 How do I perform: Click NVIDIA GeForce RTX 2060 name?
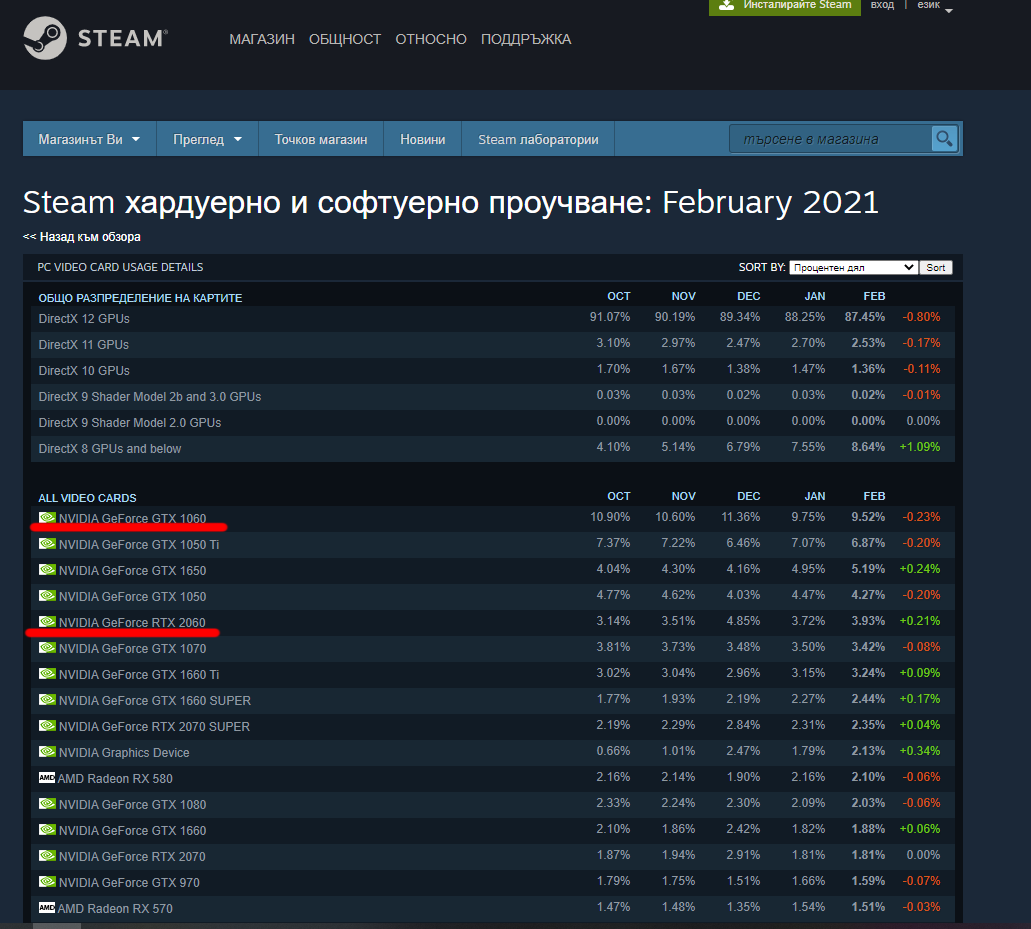[132, 622]
